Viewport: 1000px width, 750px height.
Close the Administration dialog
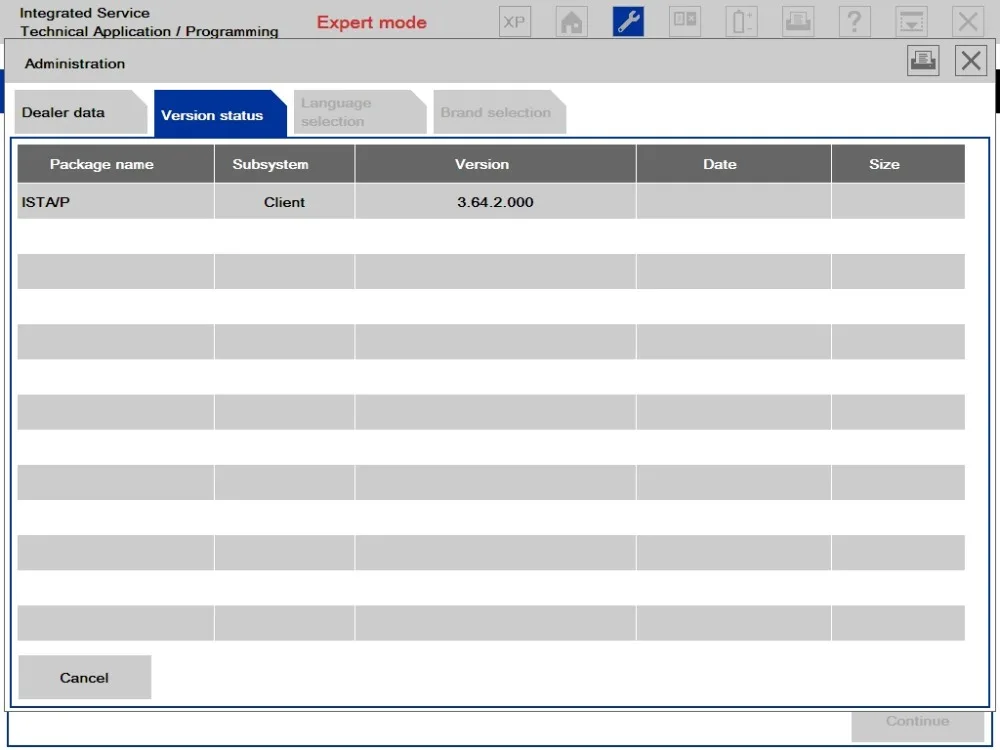[971, 61]
